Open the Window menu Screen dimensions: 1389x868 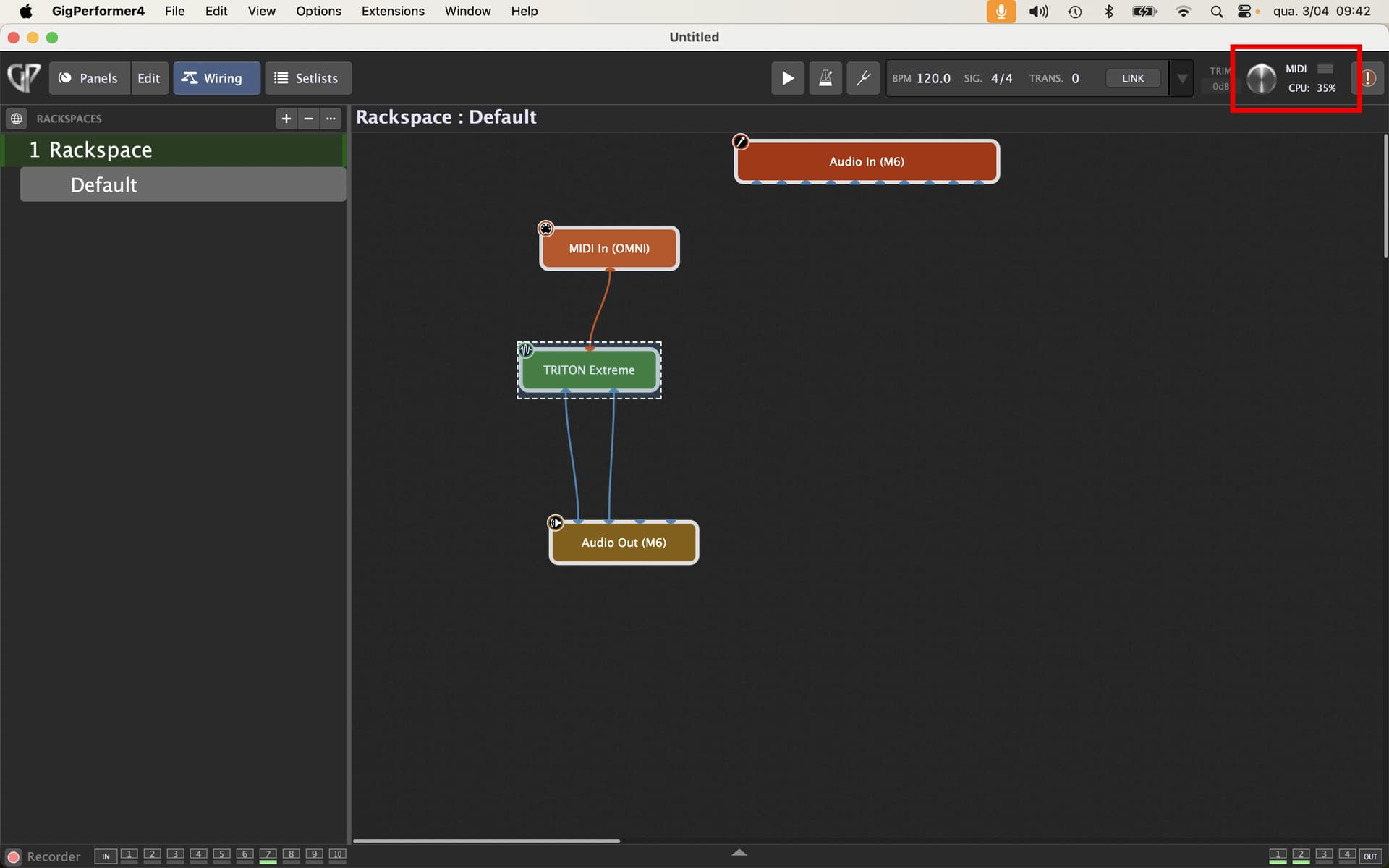(x=467, y=11)
